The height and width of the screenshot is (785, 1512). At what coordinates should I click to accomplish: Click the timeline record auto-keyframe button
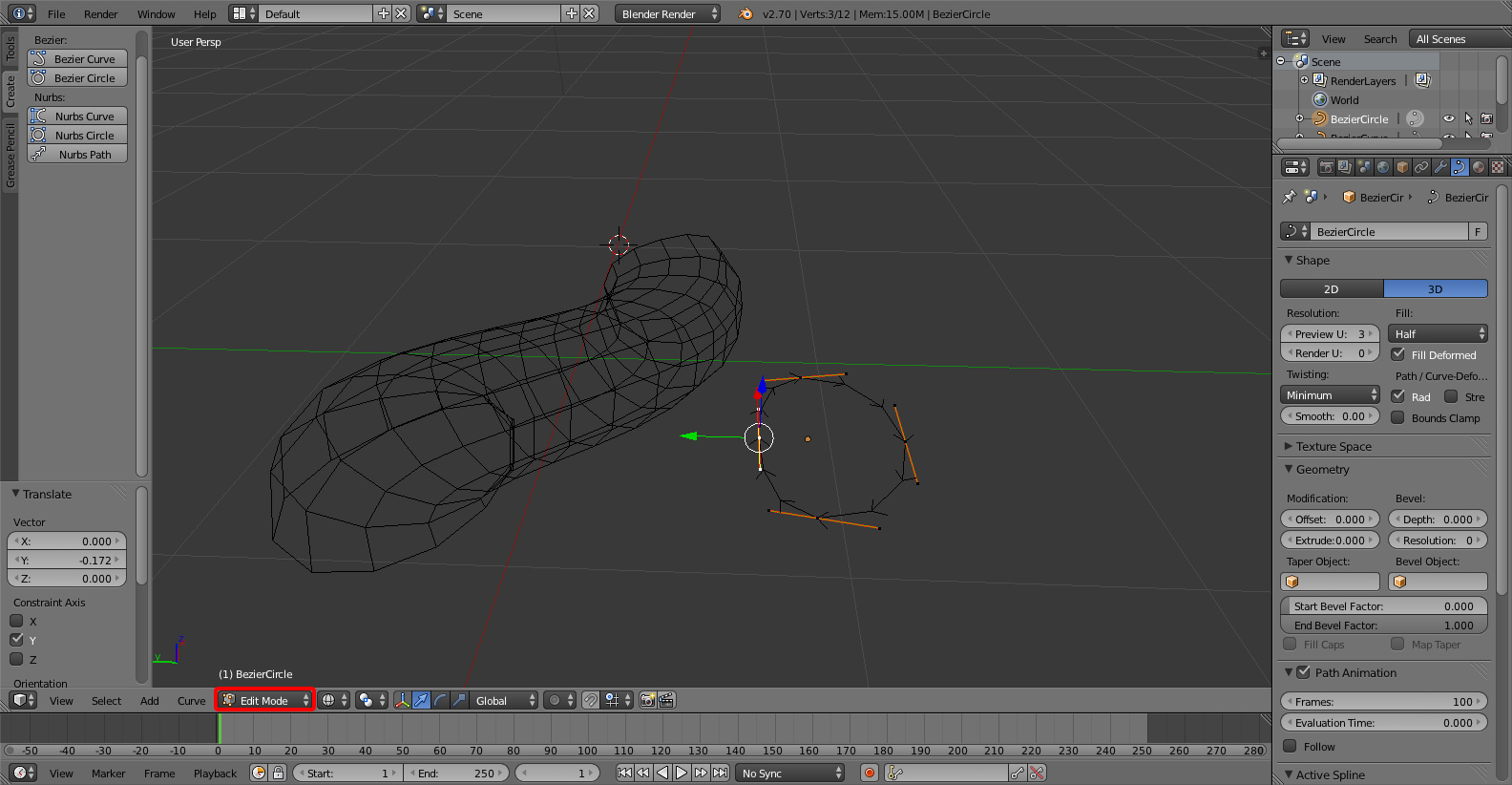click(x=870, y=773)
